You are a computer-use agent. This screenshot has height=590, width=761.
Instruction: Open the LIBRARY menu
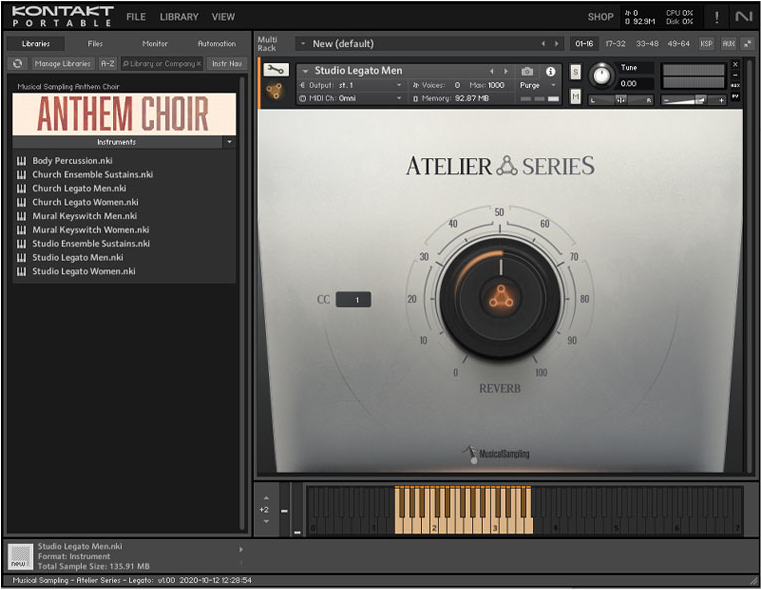click(x=179, y=17)
